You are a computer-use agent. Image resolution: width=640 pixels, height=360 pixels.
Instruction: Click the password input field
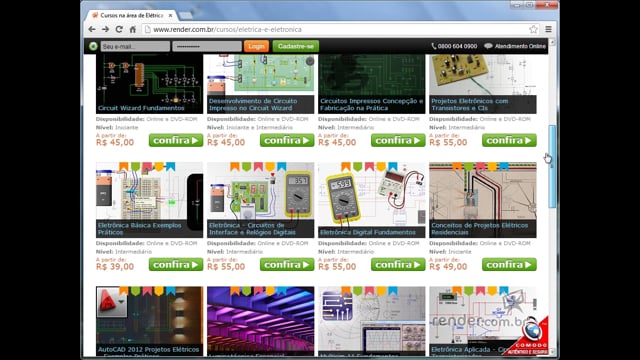click(x=207, y=46)
